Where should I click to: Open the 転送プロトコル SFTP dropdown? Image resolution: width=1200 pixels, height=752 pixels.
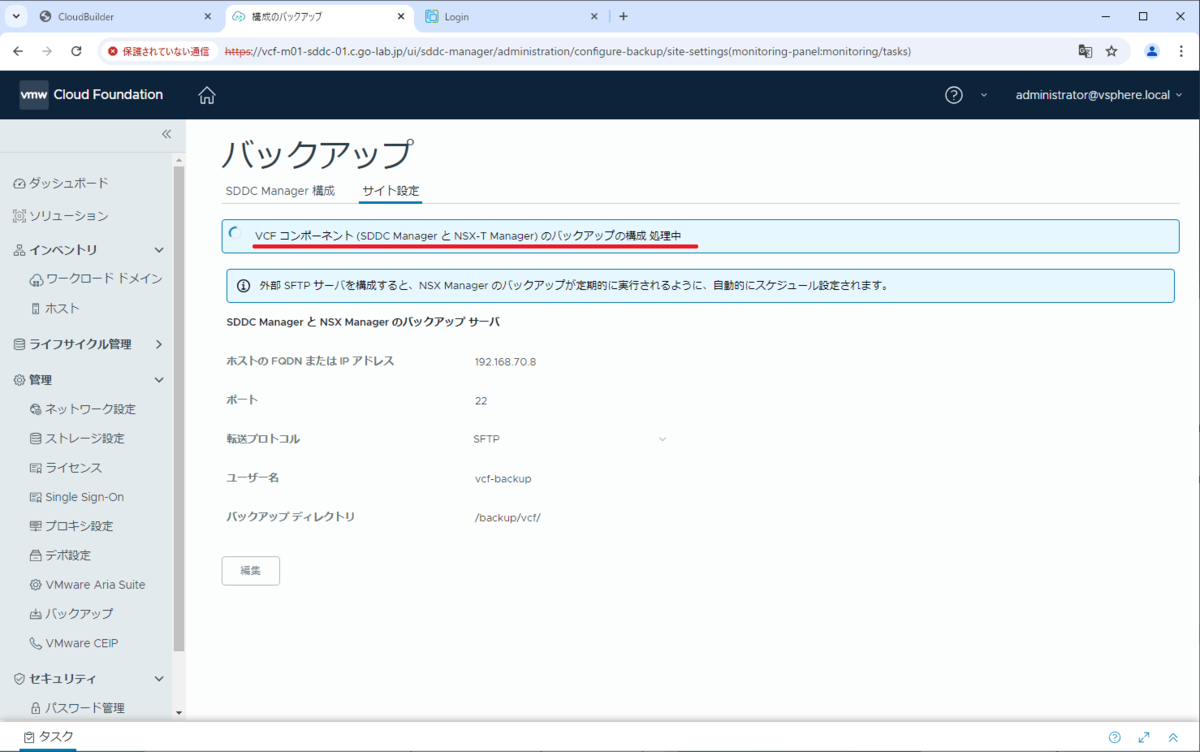click(x=570, y=439)
